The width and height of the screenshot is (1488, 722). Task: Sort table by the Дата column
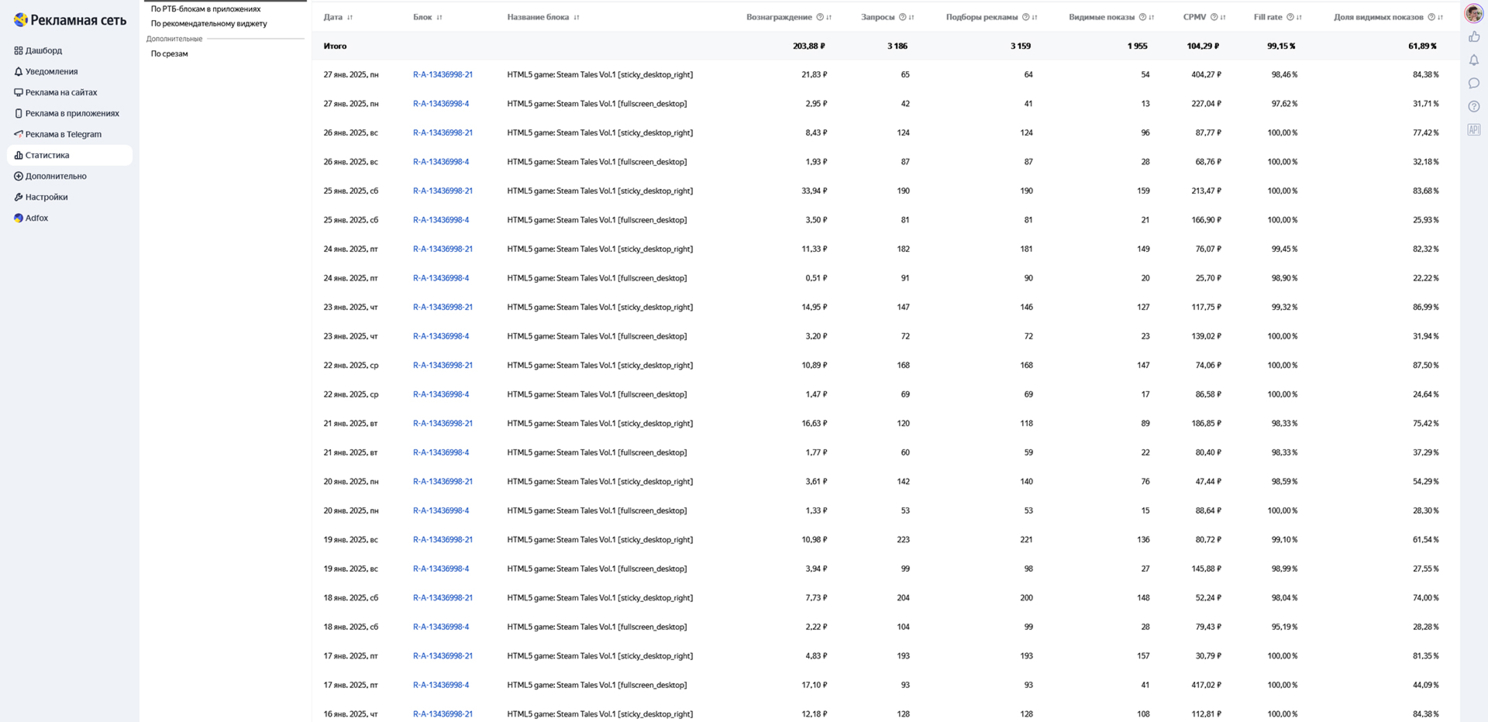pos(349,17)
